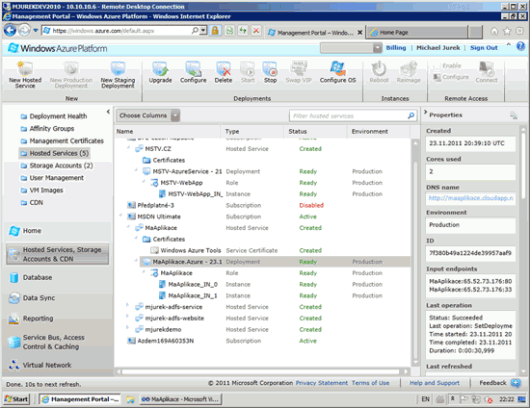Click the security lock icon in address bar

(215, 31)
